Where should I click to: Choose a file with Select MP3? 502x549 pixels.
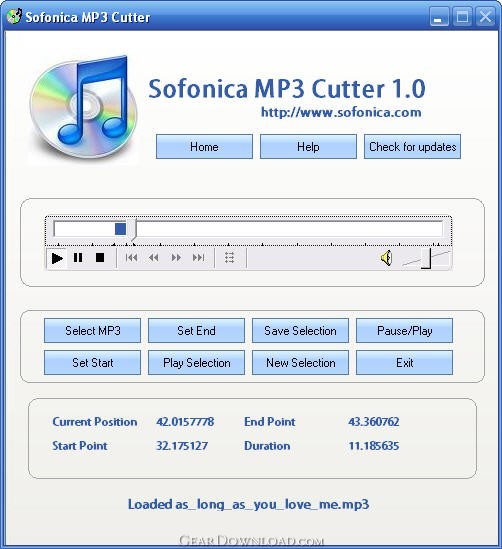[92, 331]
